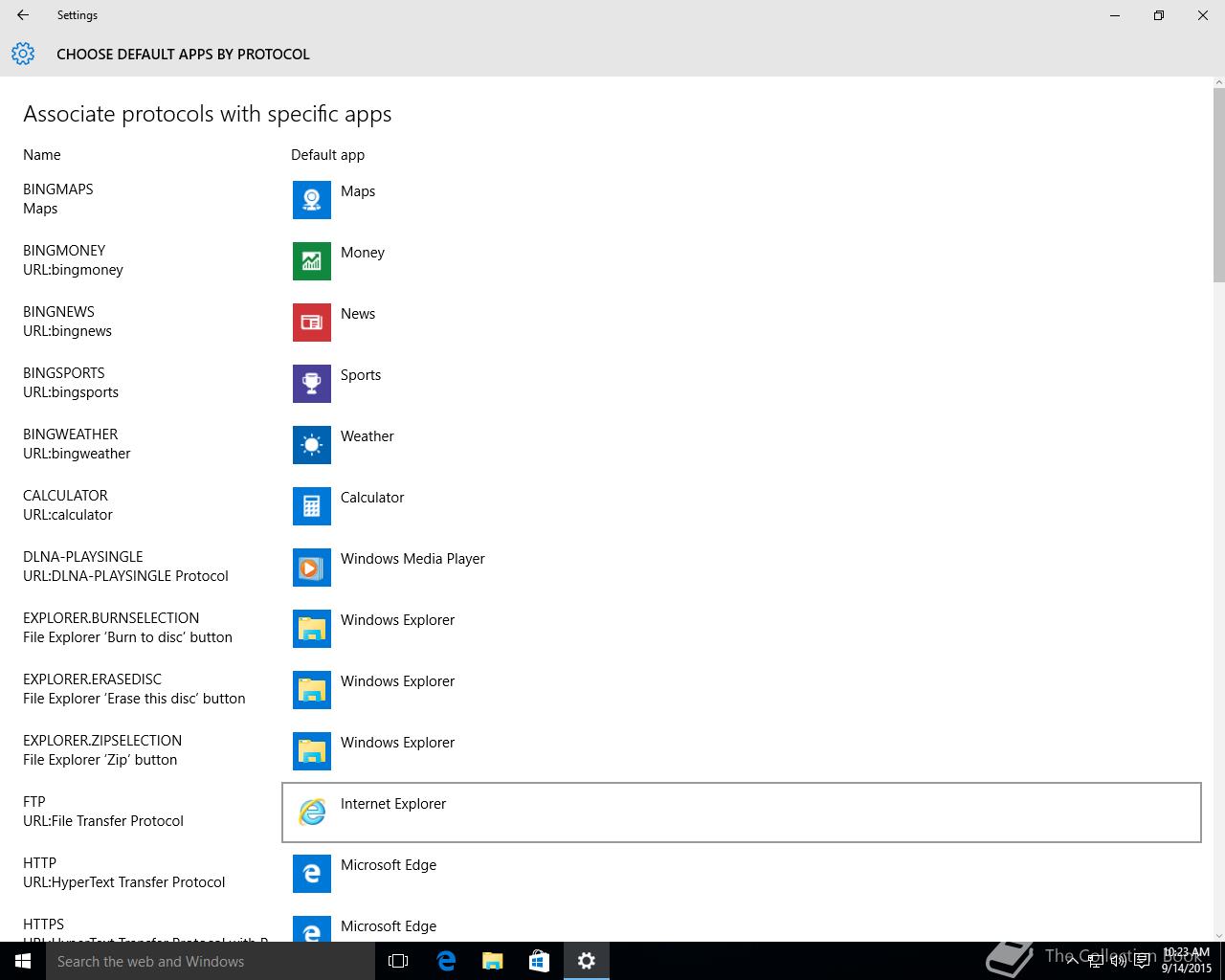Click Internet Explorer icon for FTP protocol
The height and width of the screenshot is (980, 1225).
pyautogui.click(x=311, y=813)
